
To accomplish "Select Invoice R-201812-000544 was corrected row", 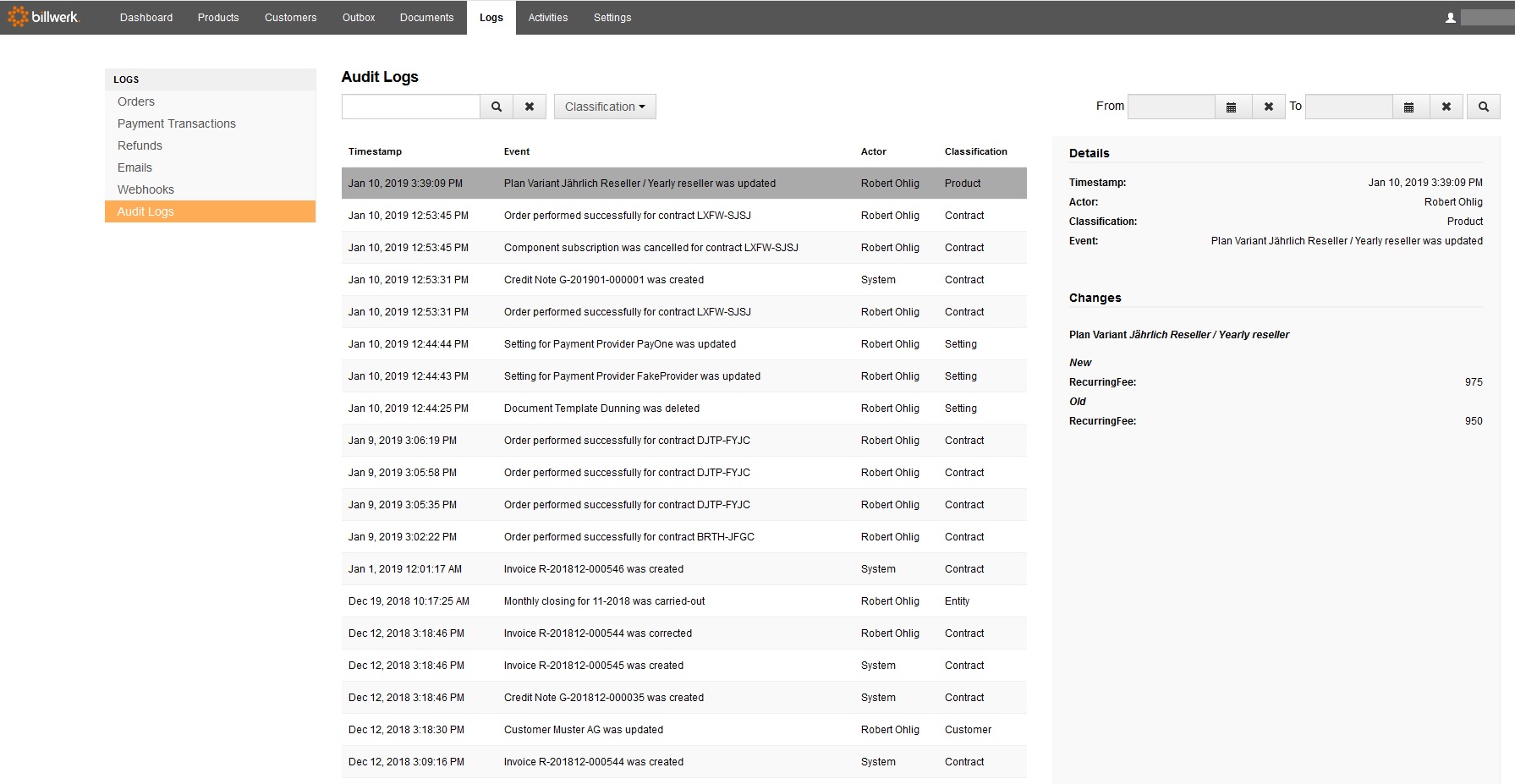I will coord(684,633).
